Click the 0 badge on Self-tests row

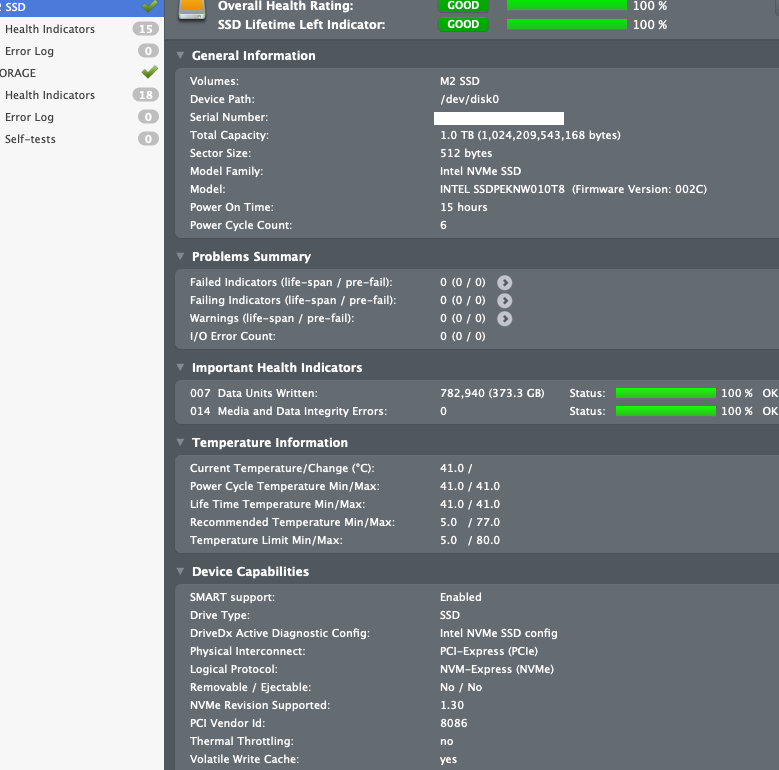click(x=148, y=139)
